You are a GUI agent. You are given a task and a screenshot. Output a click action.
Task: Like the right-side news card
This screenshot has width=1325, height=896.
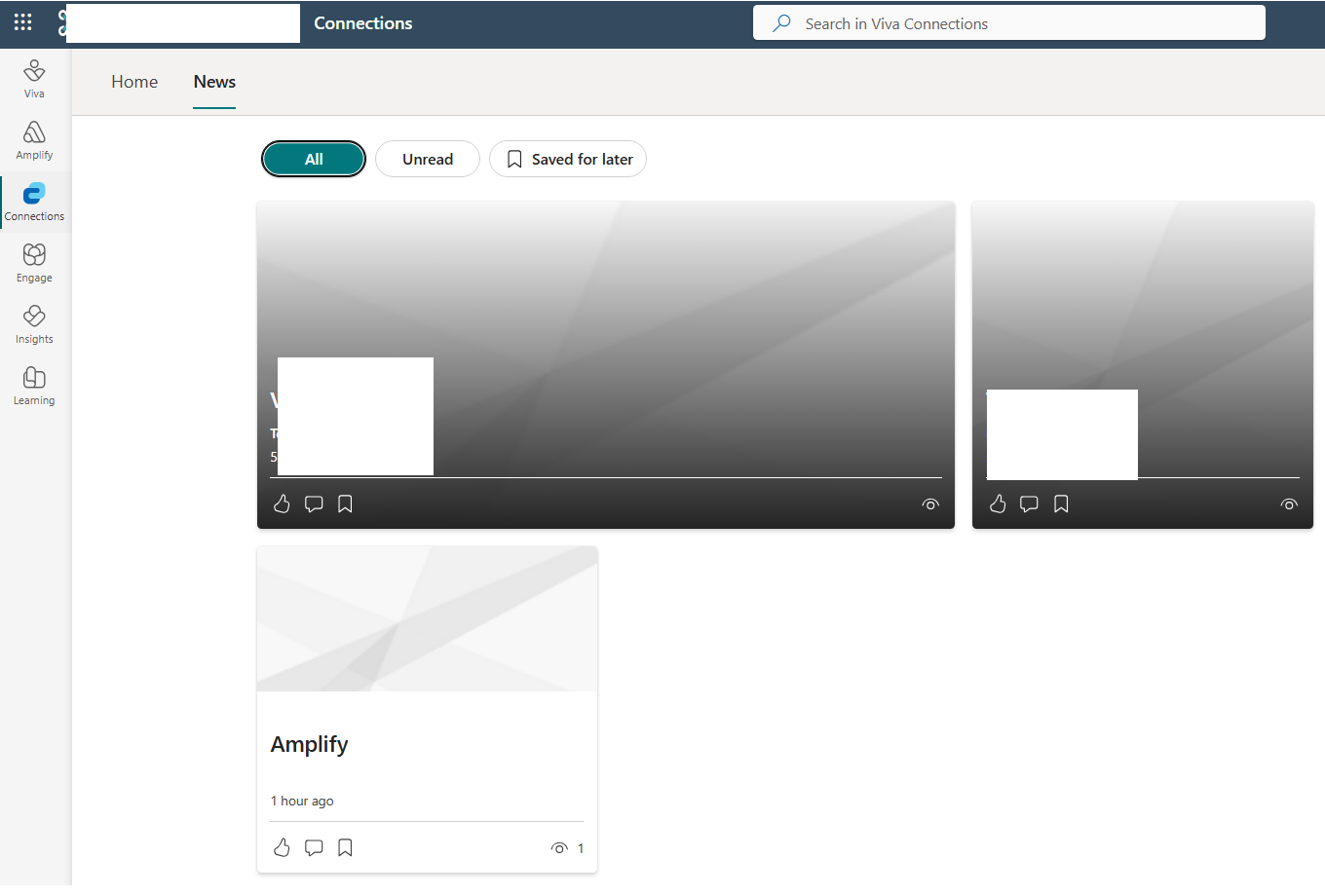point(998,504)
